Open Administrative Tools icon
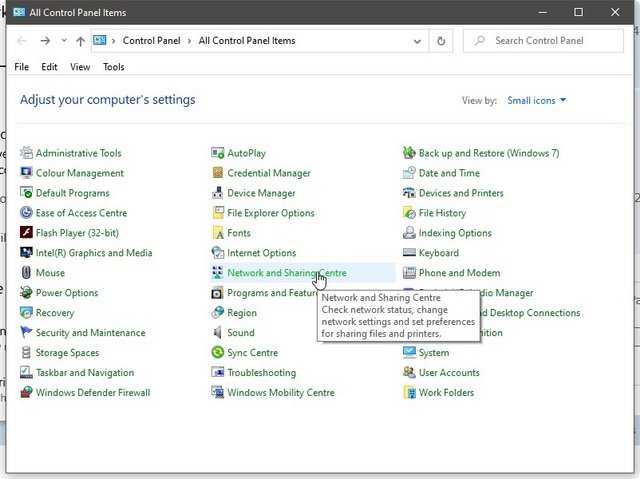Image resolution: width=640 pixels, height=479 pixels. click(26, 153)
